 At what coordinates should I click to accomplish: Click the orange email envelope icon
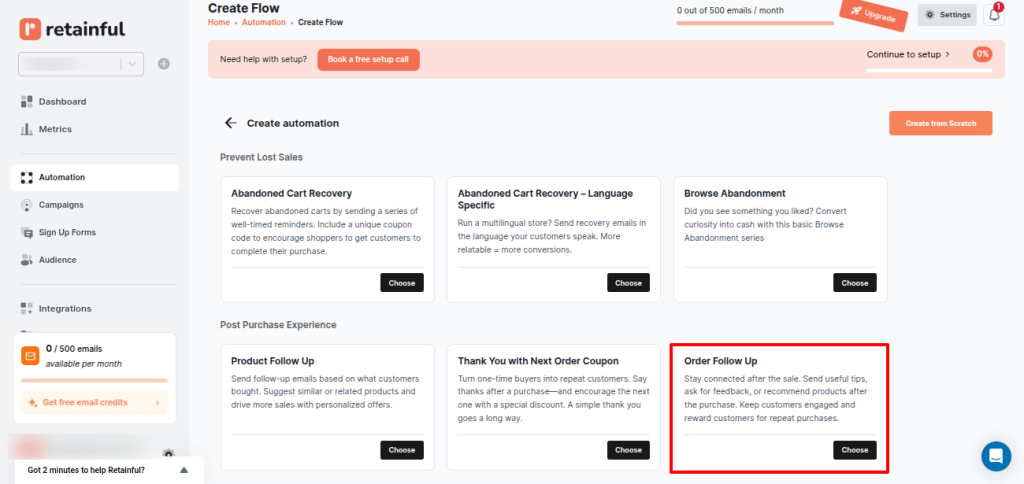coord(30,356)
